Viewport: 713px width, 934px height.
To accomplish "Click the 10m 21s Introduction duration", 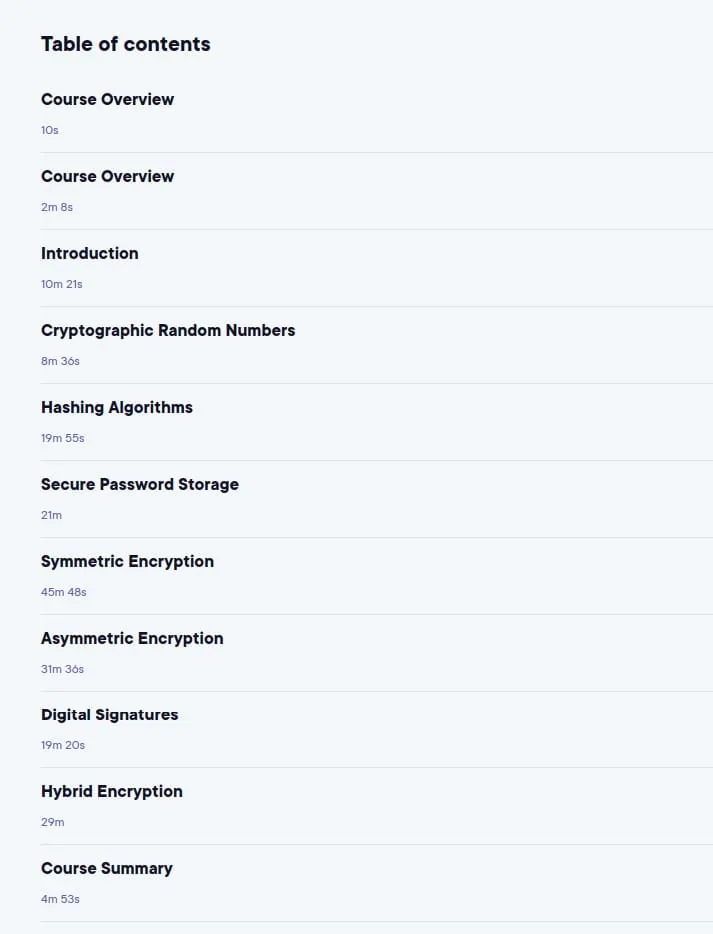I will coord(61,284).
